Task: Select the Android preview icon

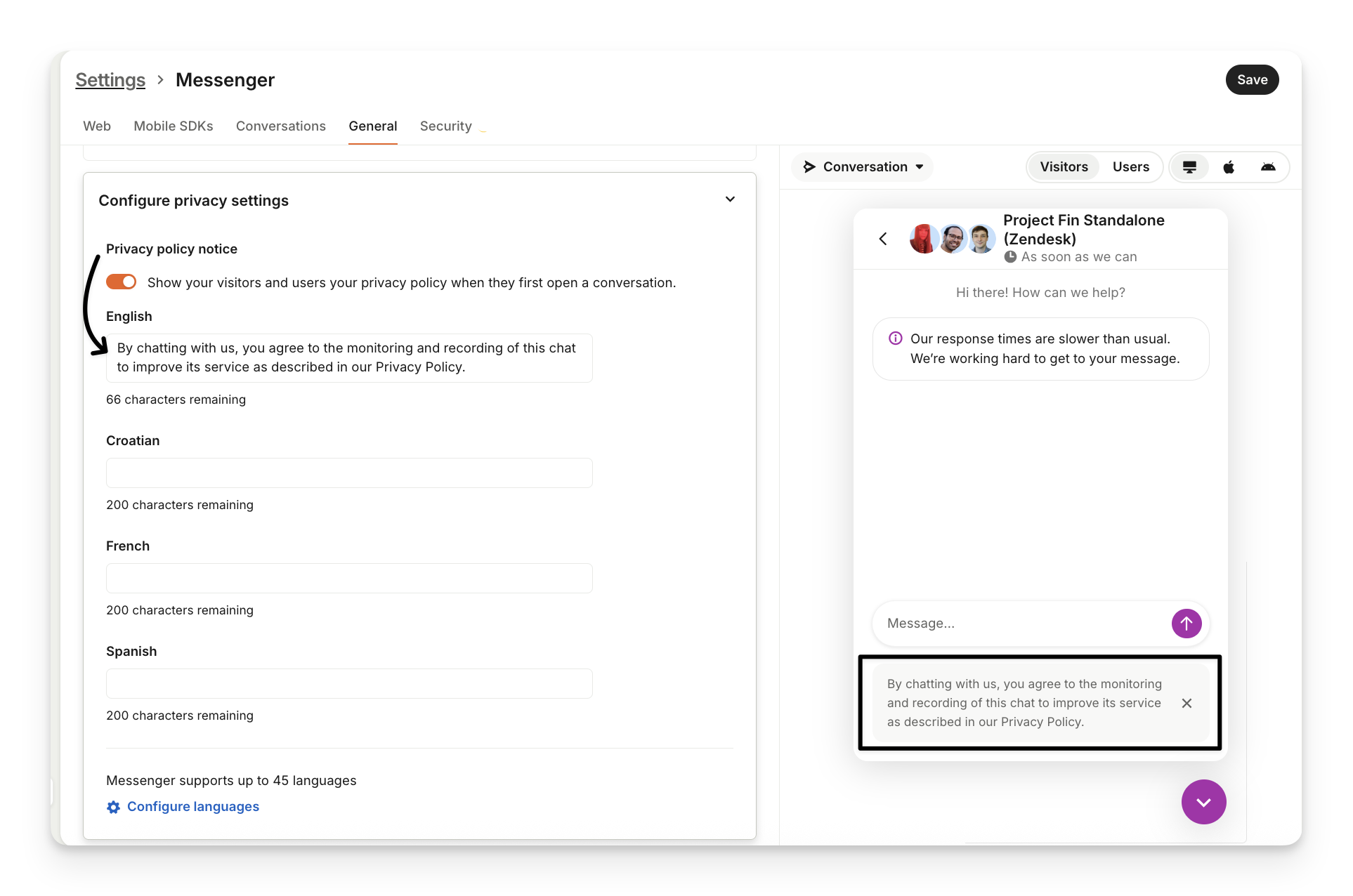Action: pos(1268,167)
